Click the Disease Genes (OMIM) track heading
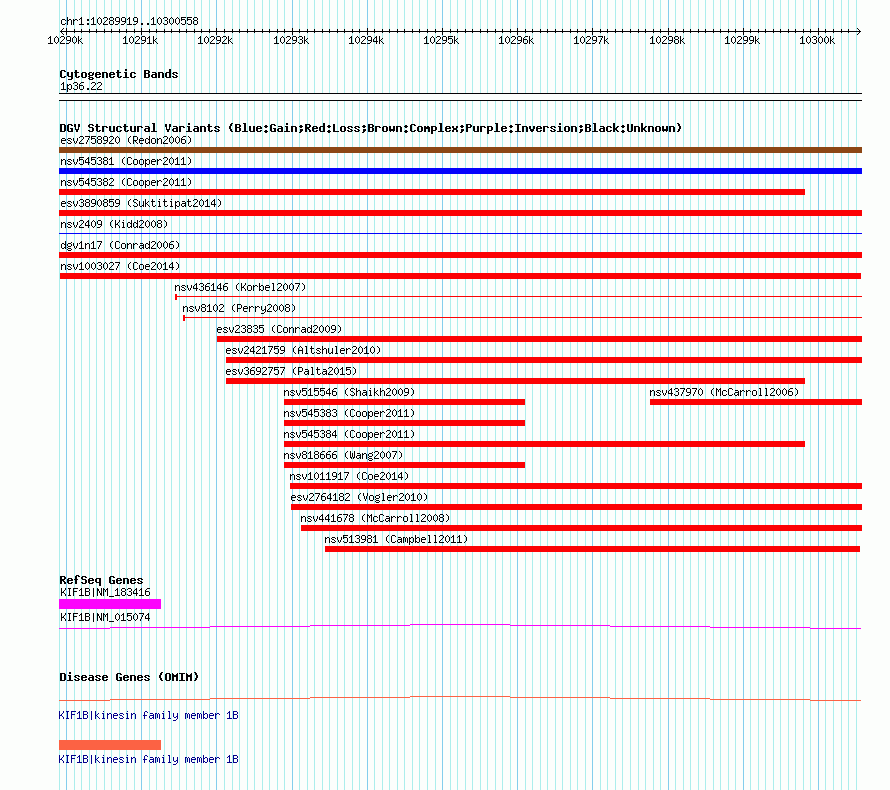The height and width of the screenshot is (790, 890). click(x=129, y=677)
